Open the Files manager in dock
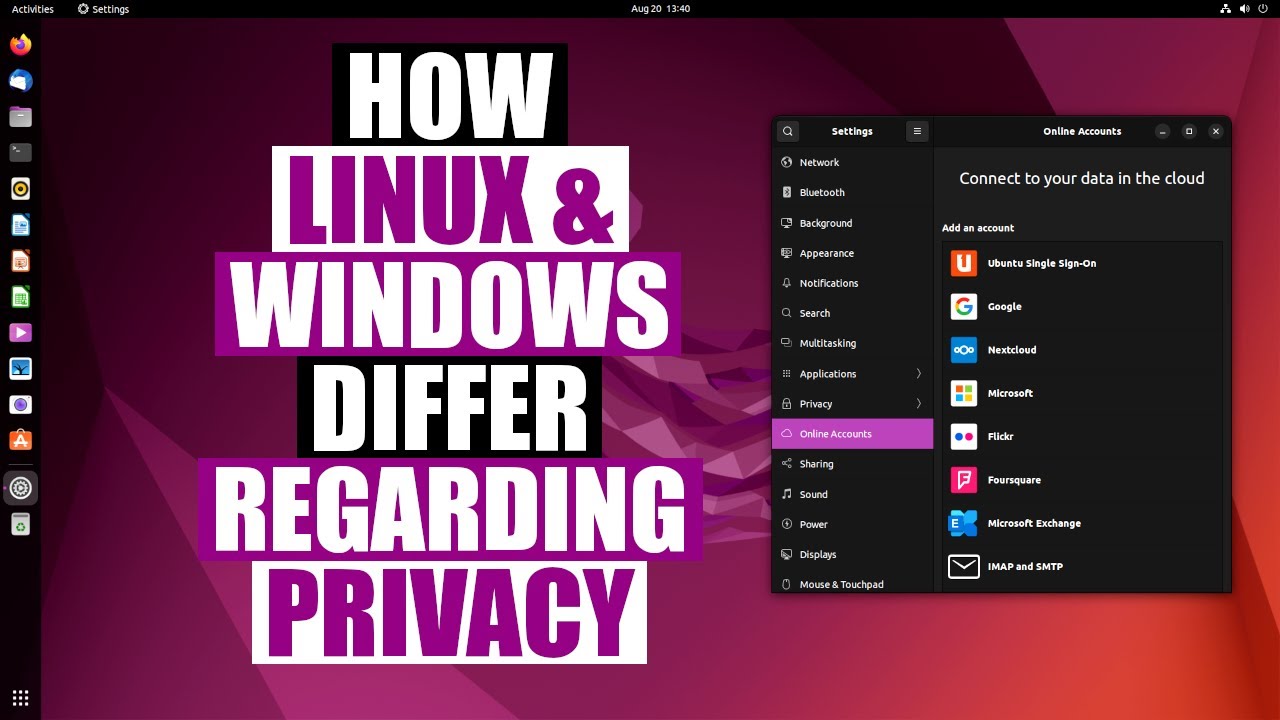Screen dimensions: 1280x720 tap(20, 117)
